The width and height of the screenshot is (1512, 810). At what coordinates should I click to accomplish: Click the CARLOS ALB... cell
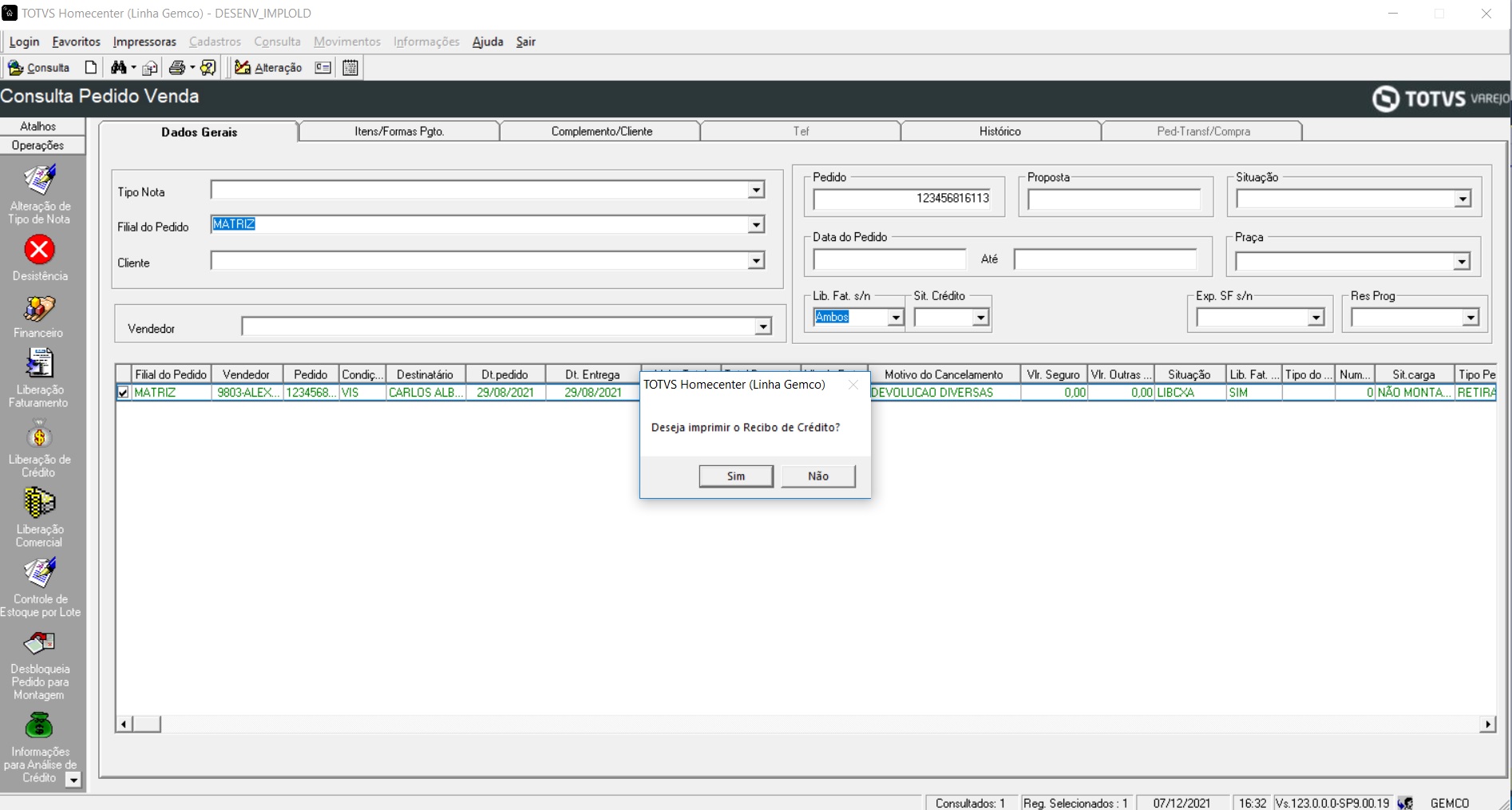[x=425, y=393]
